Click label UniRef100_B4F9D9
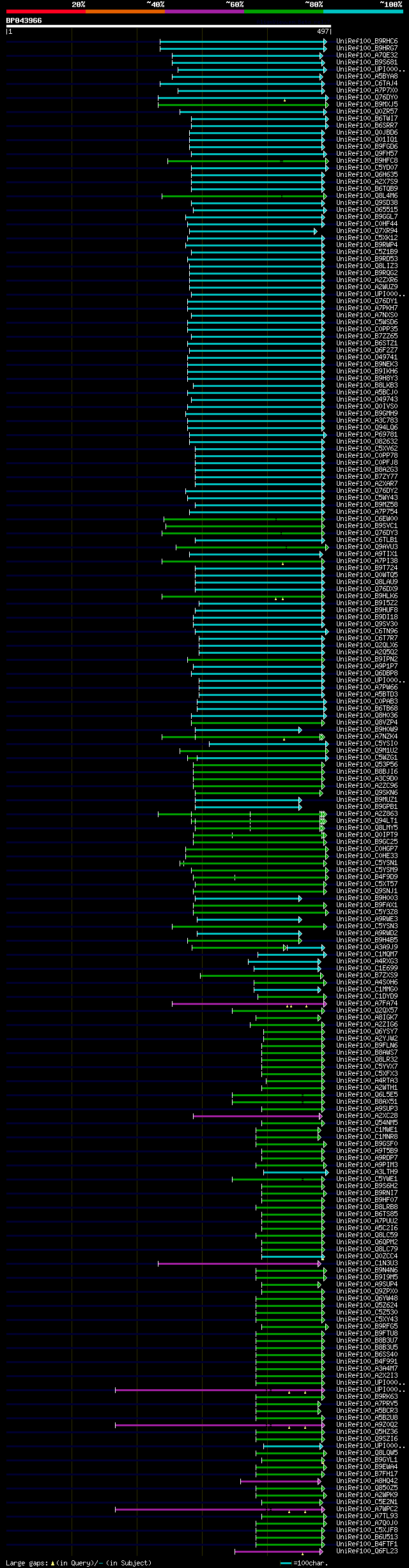 367,877
